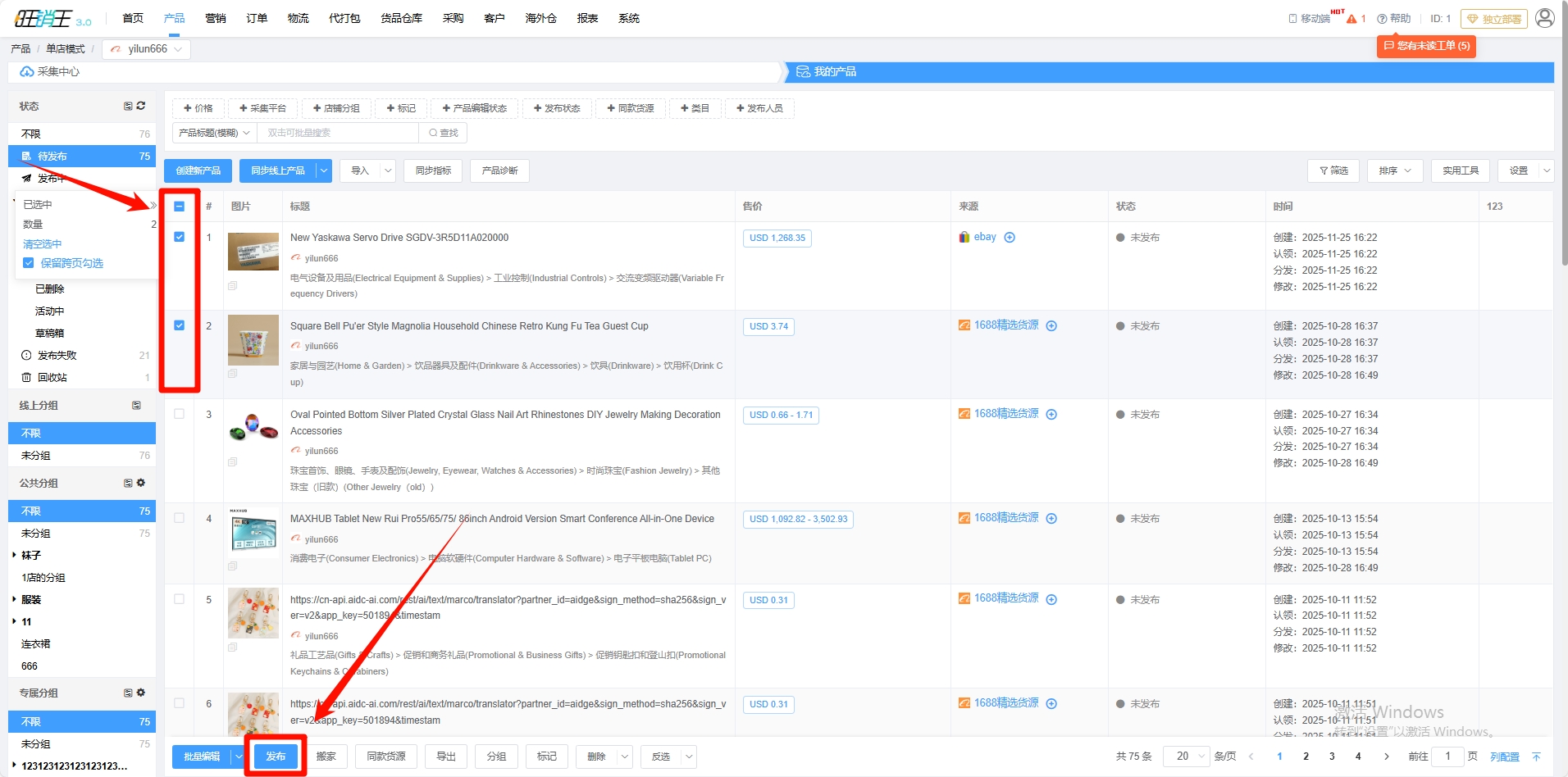Click the copy icon under the MAXHUB thumbnail

point(233,566)
